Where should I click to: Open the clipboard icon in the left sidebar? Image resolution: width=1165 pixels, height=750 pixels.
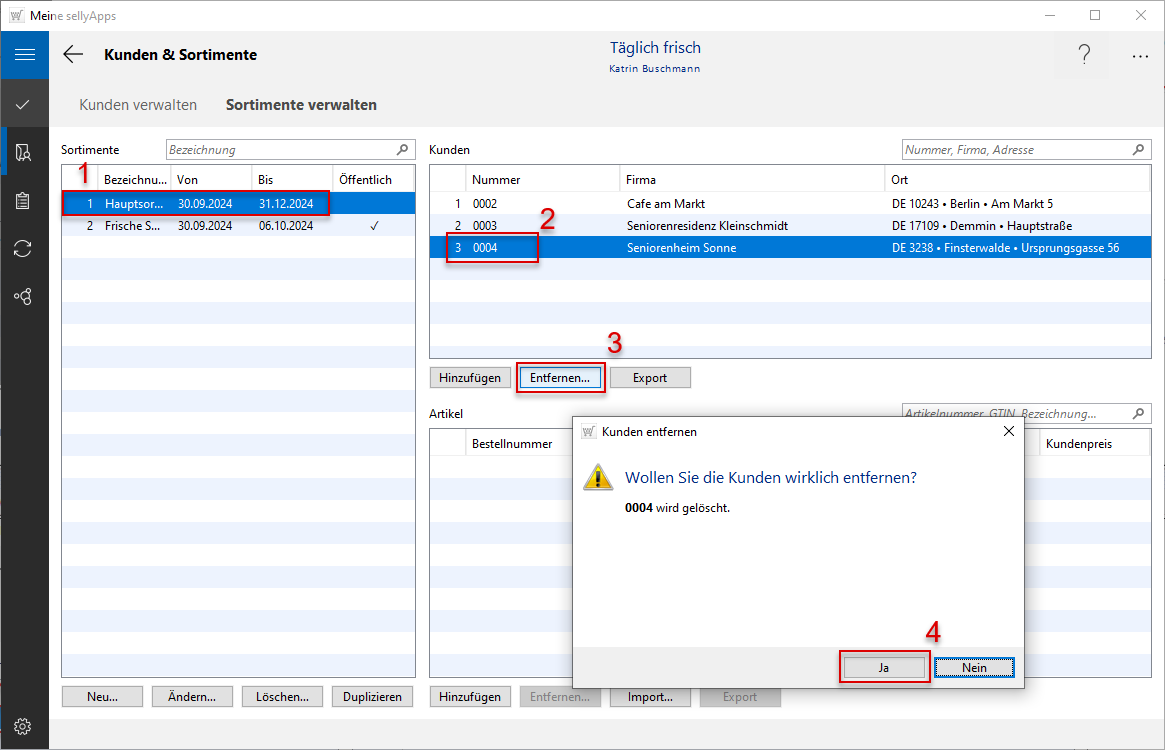pyautogui.click(x=24, y=201)
